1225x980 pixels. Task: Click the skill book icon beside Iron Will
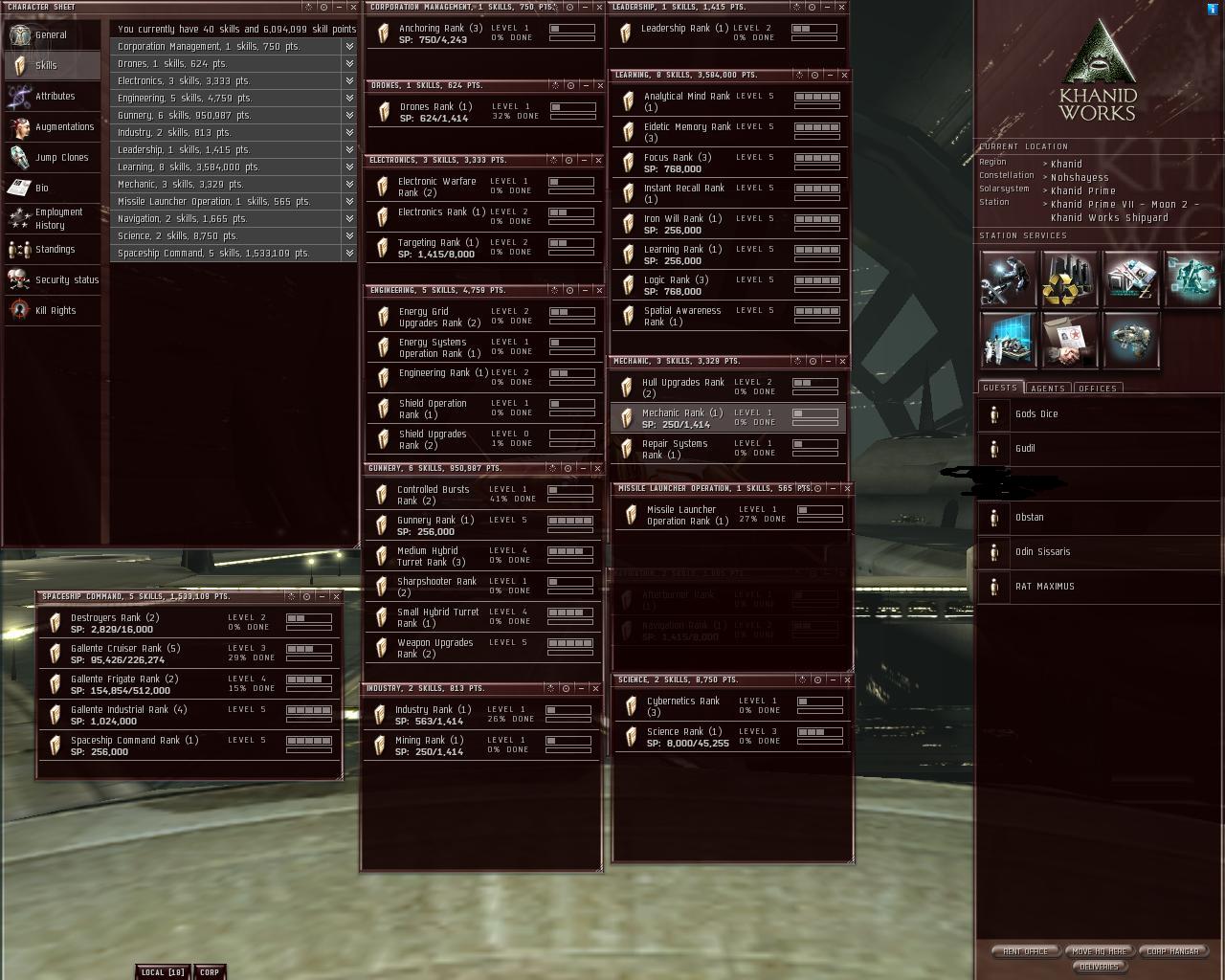(629, 224)
